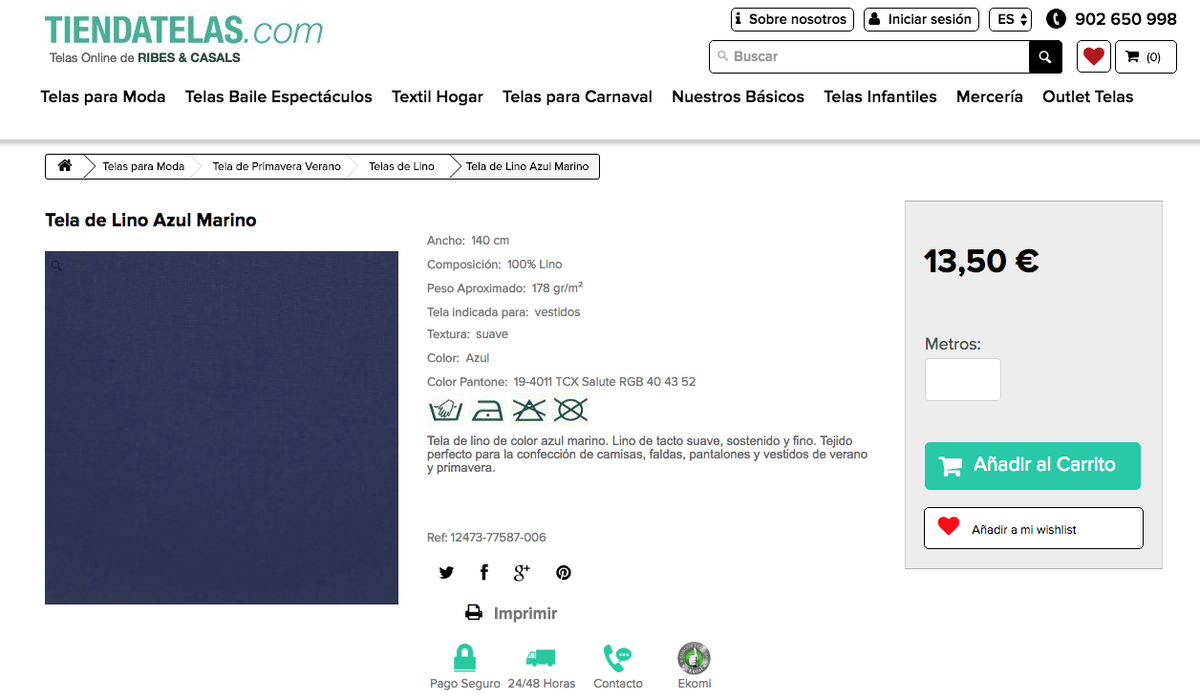Viewport: 1200px width, 700px height.
Task: Click the Telas de Lino breadcrumb
Action: 401,166
